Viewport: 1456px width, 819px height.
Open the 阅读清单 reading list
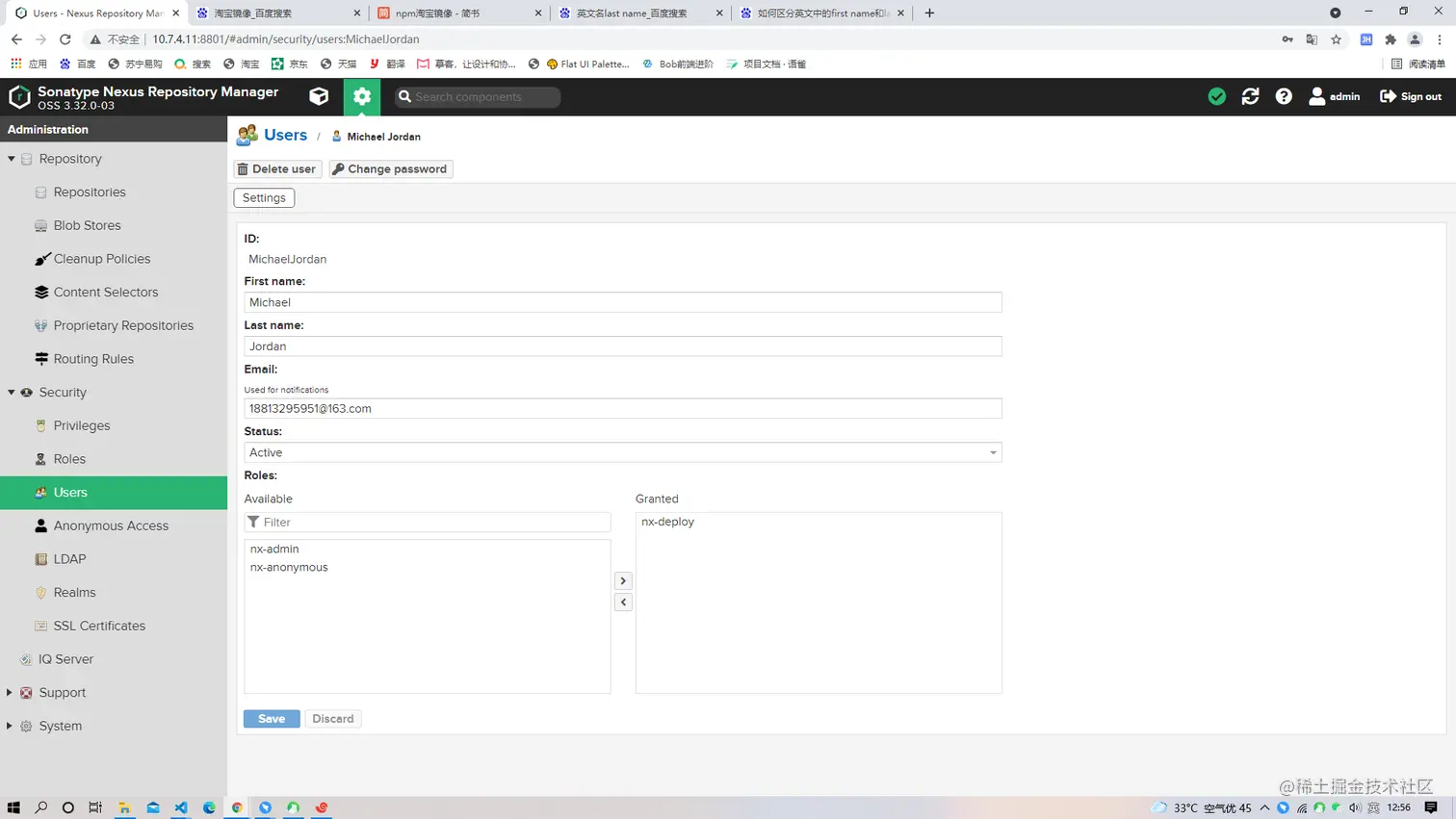(x=1418, y=64)
